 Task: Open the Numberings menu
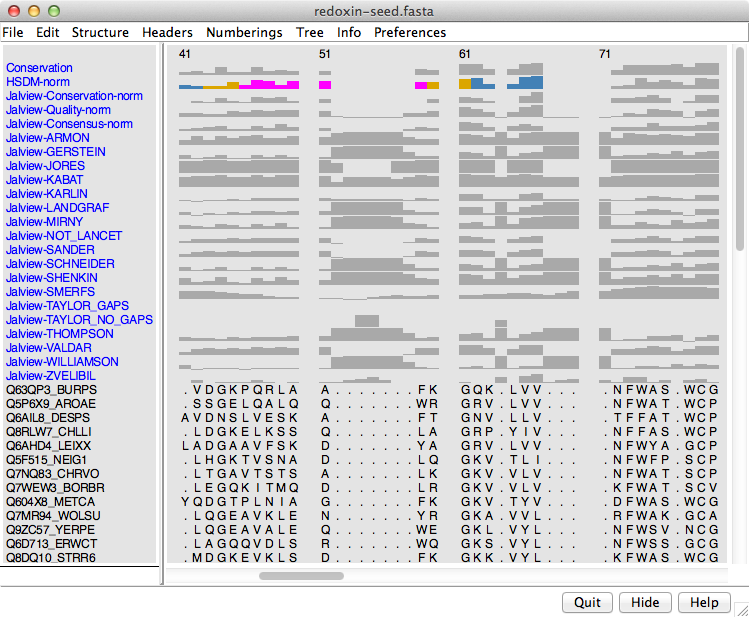point(244,32)
